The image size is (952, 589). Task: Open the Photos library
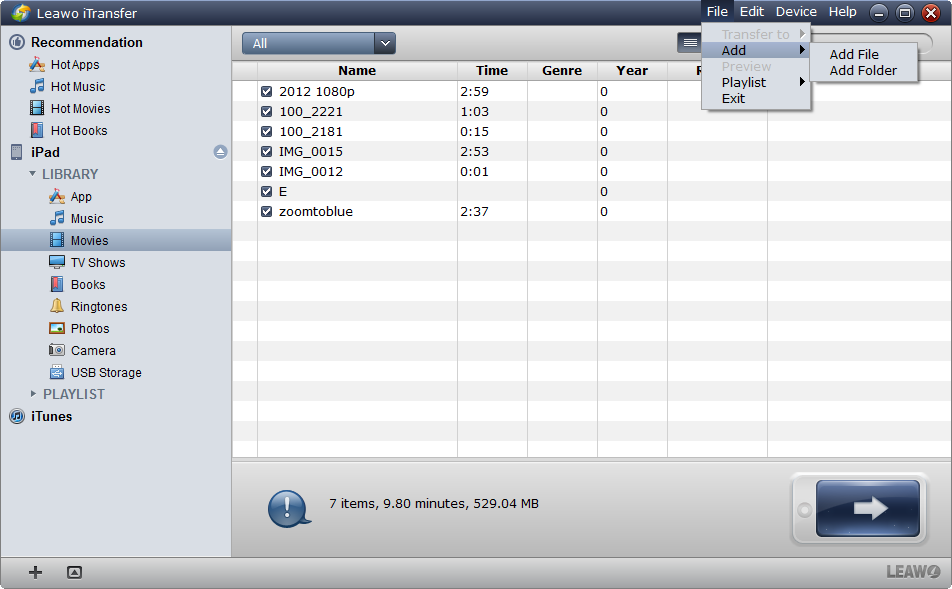pos(89,329)
